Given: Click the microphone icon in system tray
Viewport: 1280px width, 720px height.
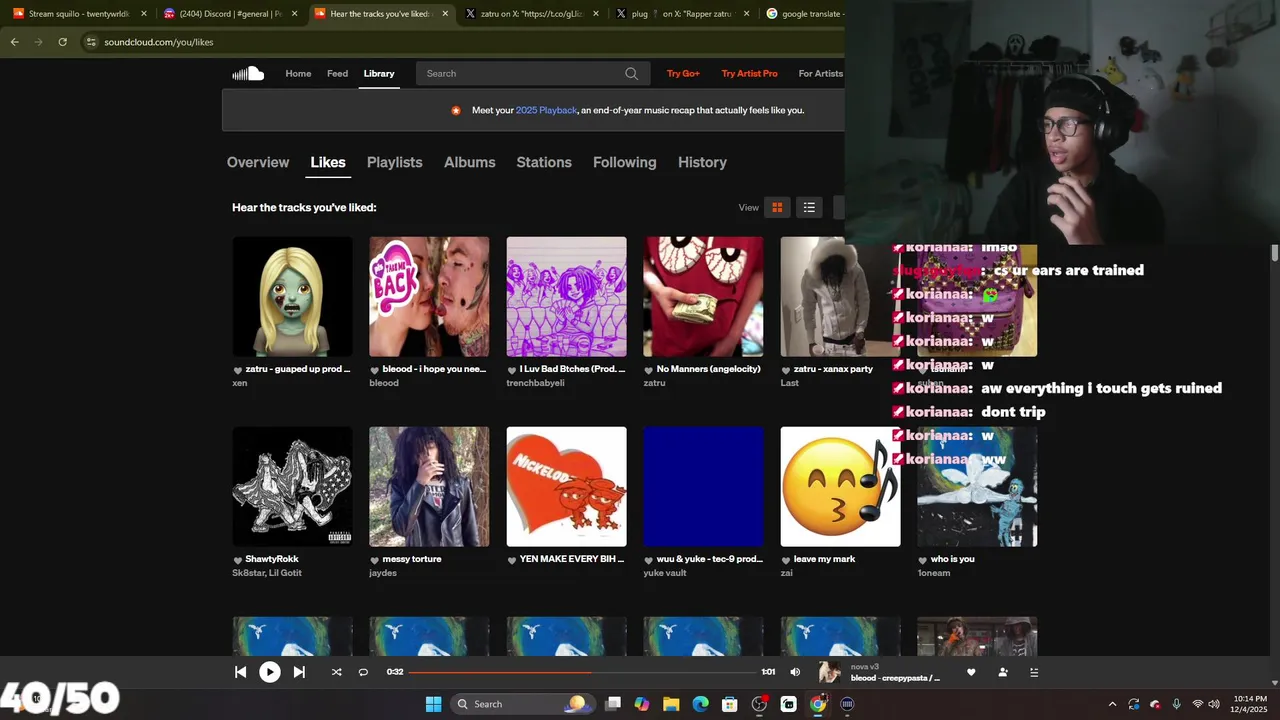Looking at the screenshot, I should tap(1176, 704).
